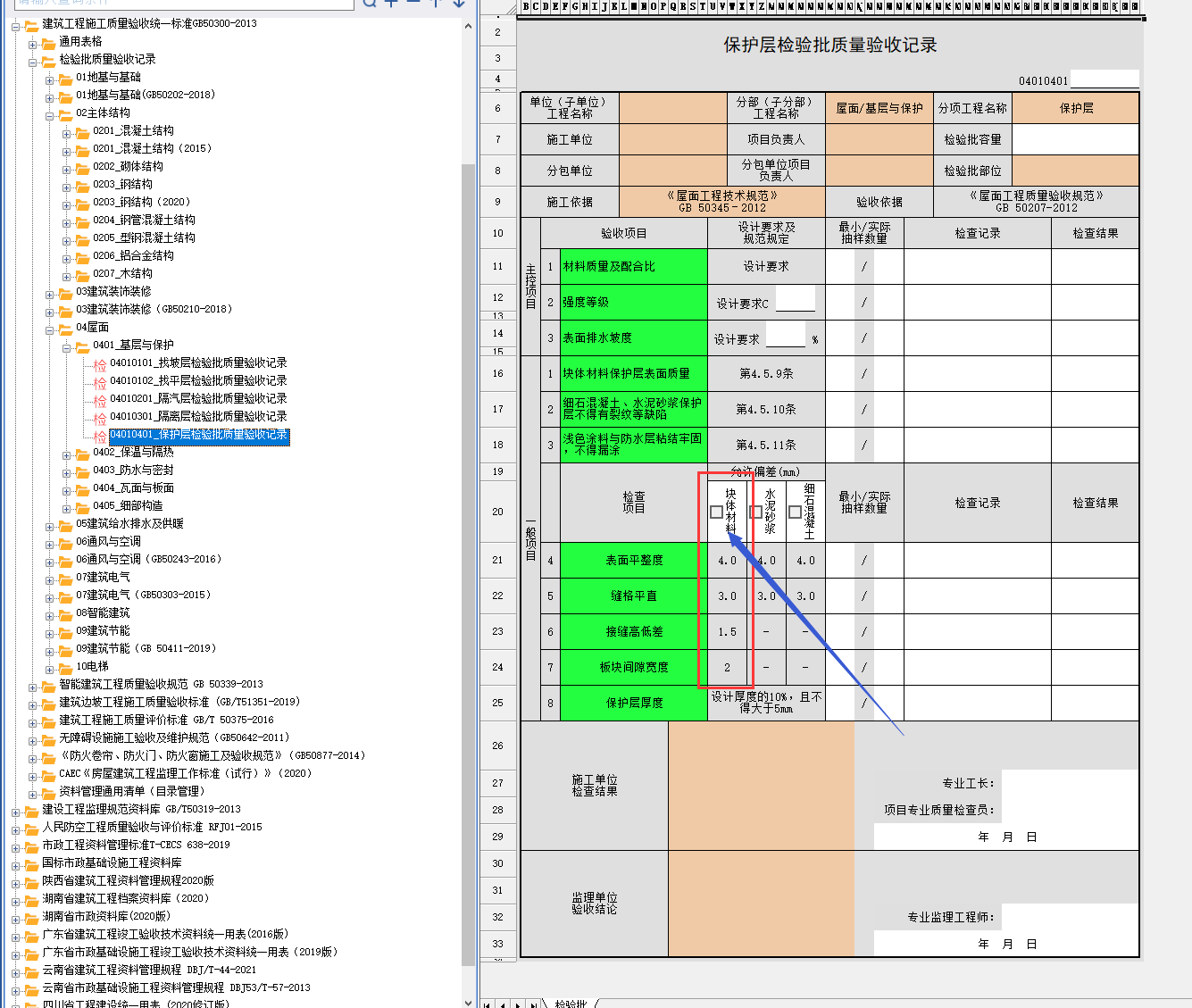Viewport: 1192px width, 1008px height.
Task: Click the 项目负责人 value cell
Action: 879,139
